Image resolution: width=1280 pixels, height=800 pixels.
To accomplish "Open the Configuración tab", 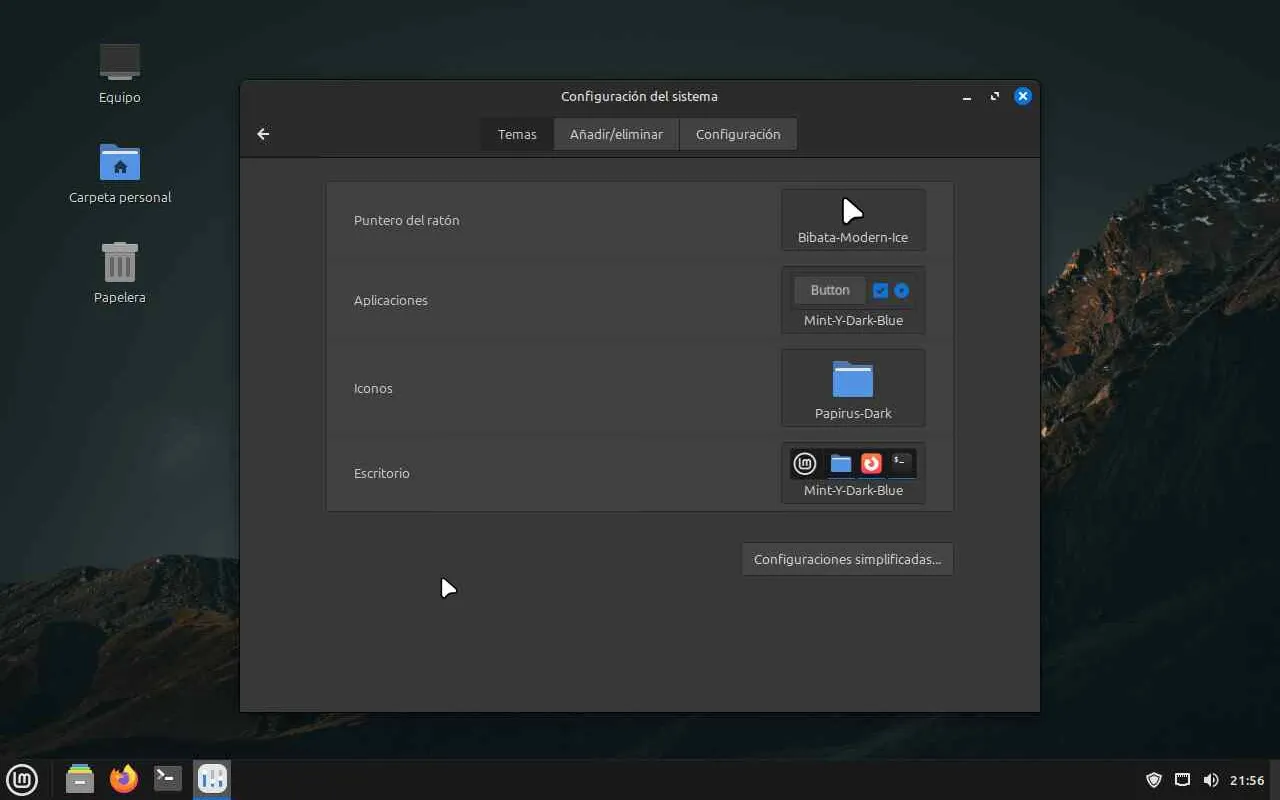I will click(738, 134).
